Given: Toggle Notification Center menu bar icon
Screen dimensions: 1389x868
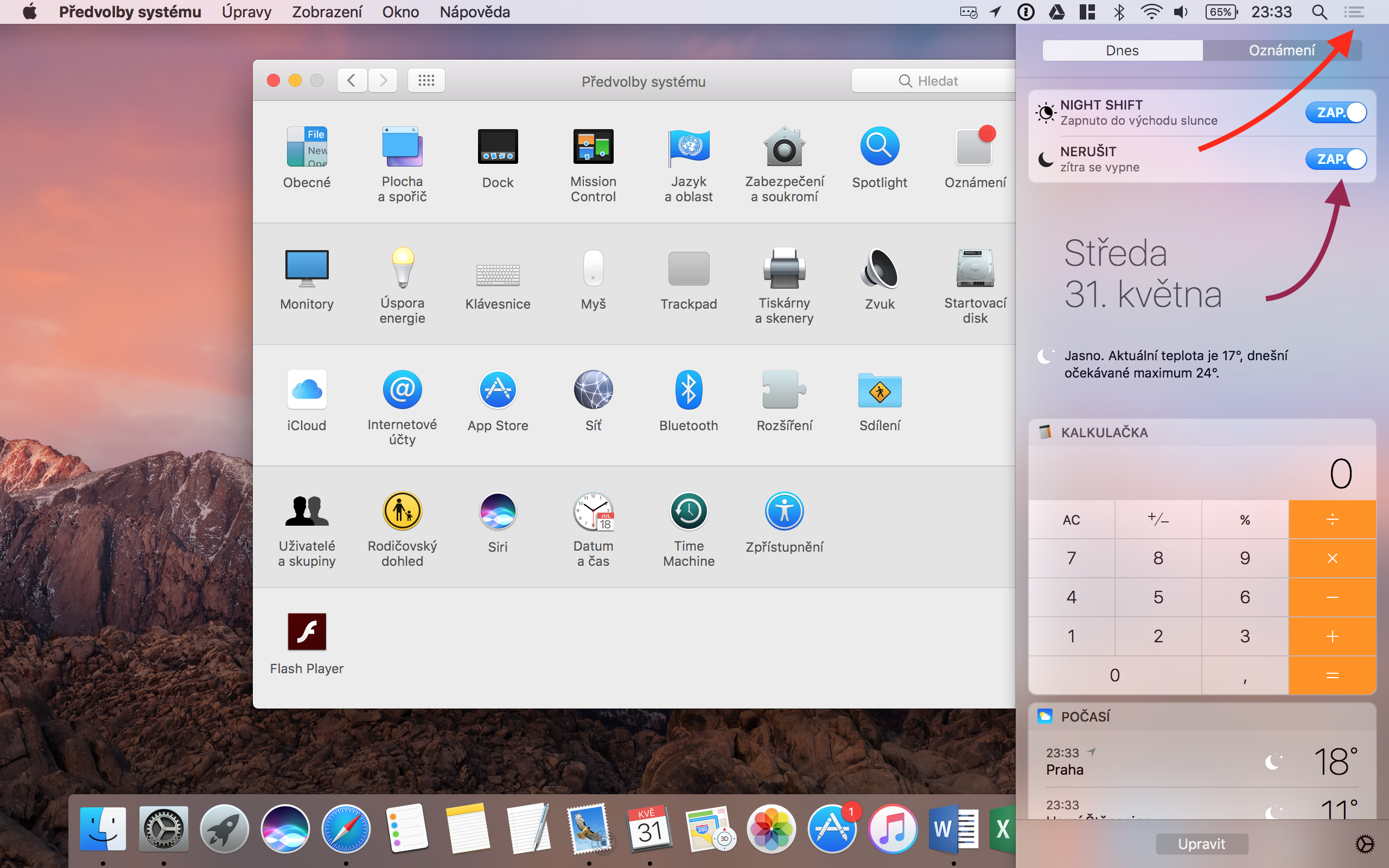Looking at the screenshot, I should 1354,12.
